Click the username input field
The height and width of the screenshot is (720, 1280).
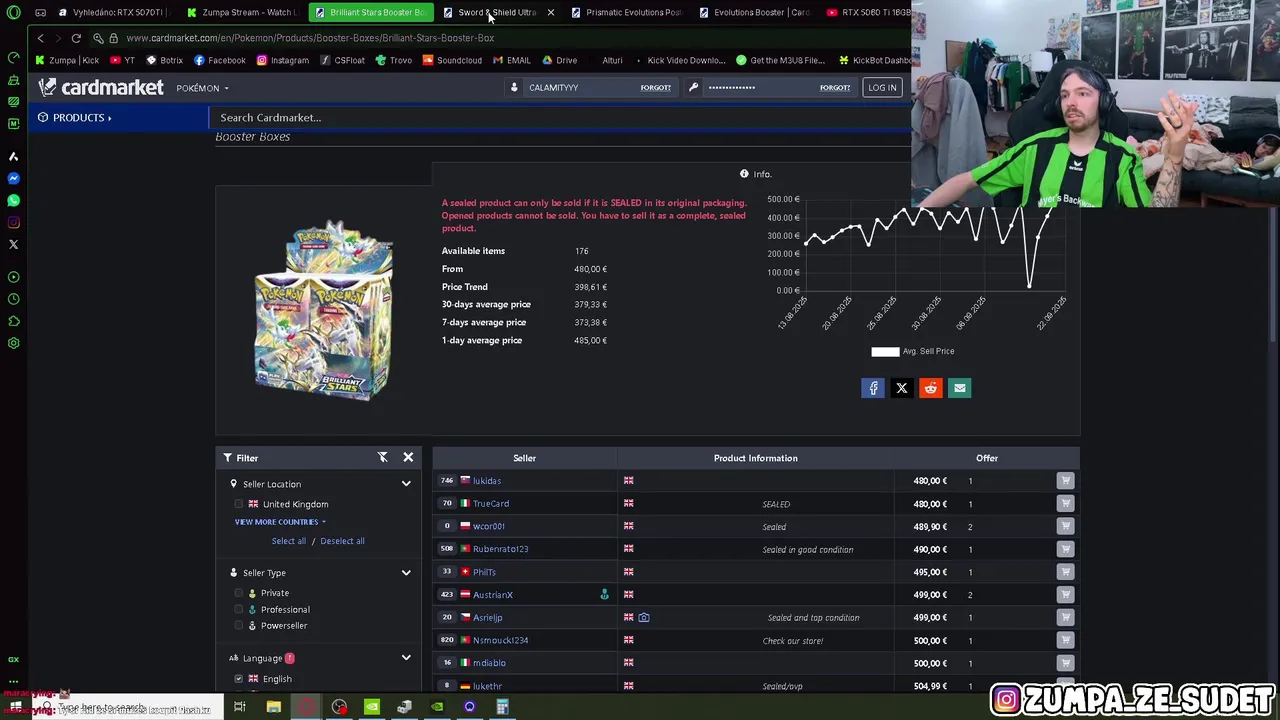(x=580, y=88)
